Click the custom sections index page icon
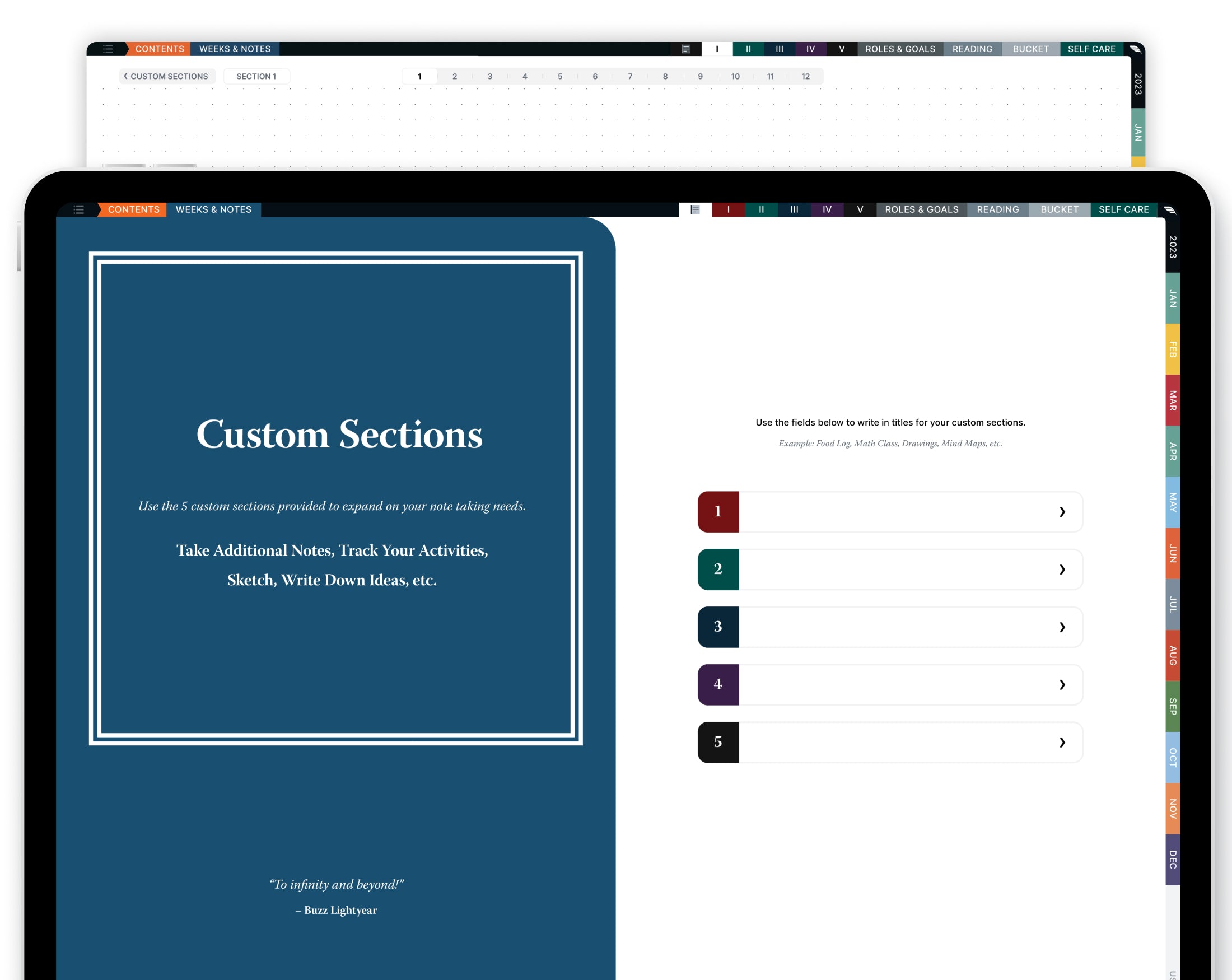 click(x=695, y=209)
